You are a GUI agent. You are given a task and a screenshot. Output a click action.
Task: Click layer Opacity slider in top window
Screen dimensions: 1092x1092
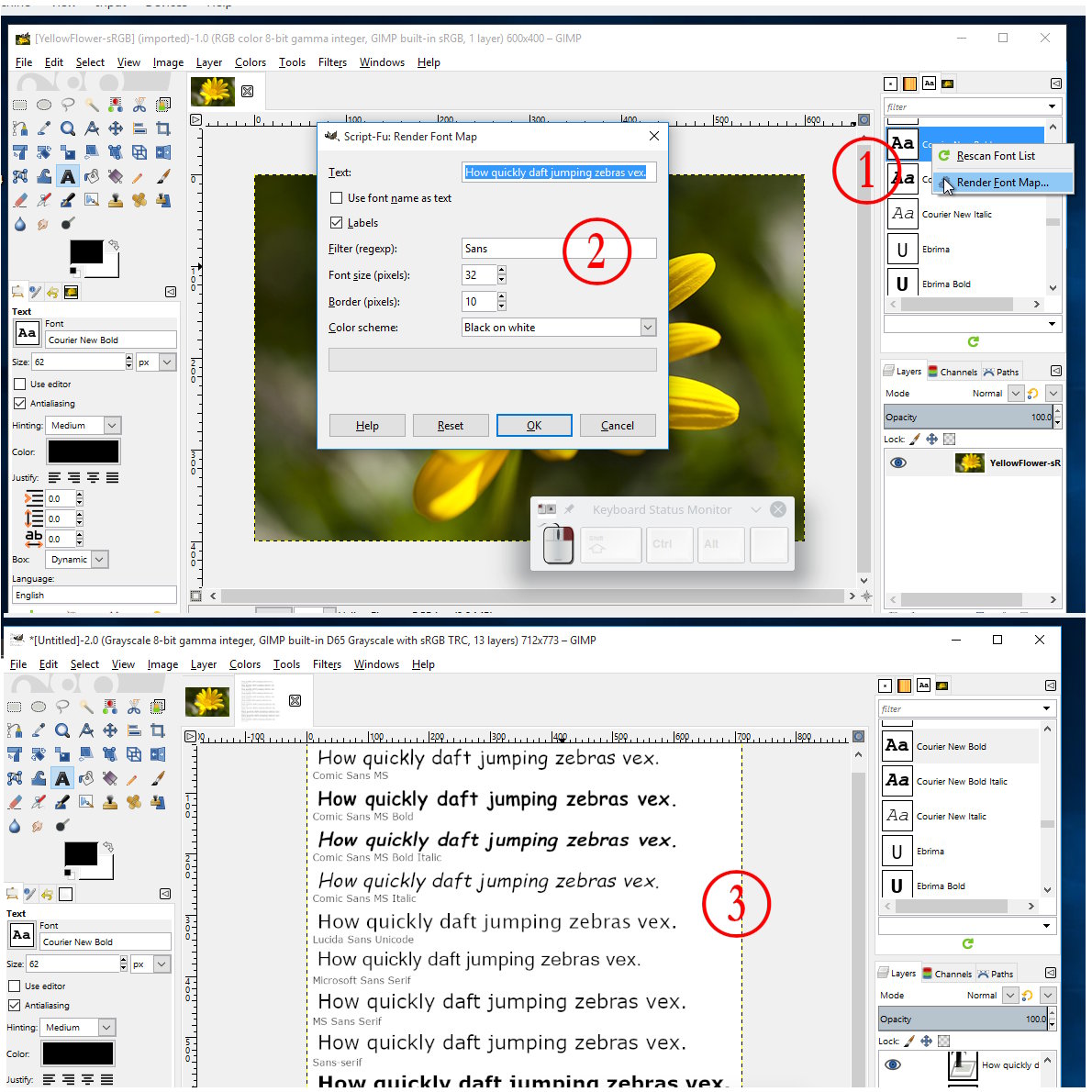click(x=968, y=418)
